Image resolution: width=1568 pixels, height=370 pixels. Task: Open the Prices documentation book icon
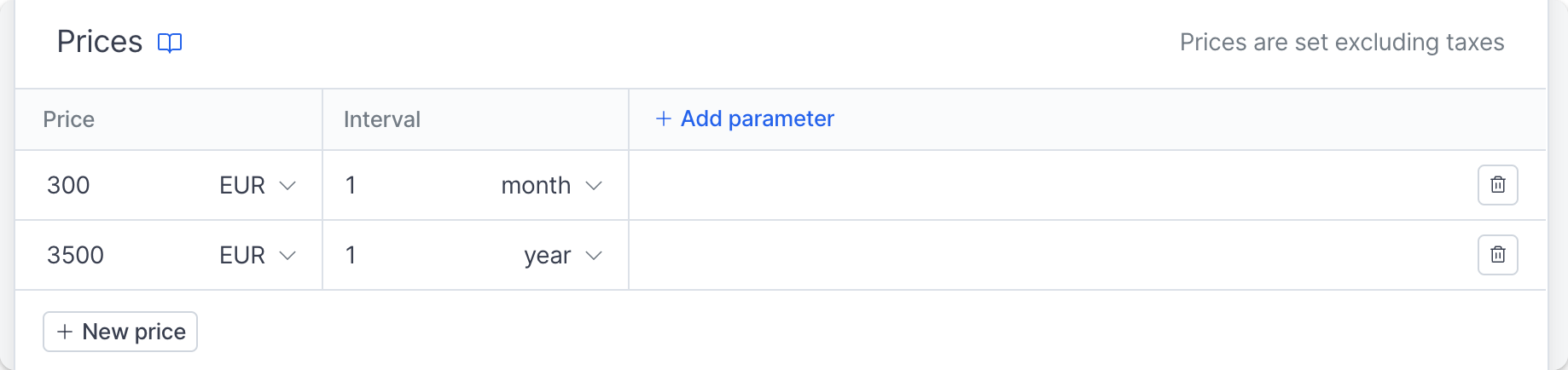(x=170, y=43)
